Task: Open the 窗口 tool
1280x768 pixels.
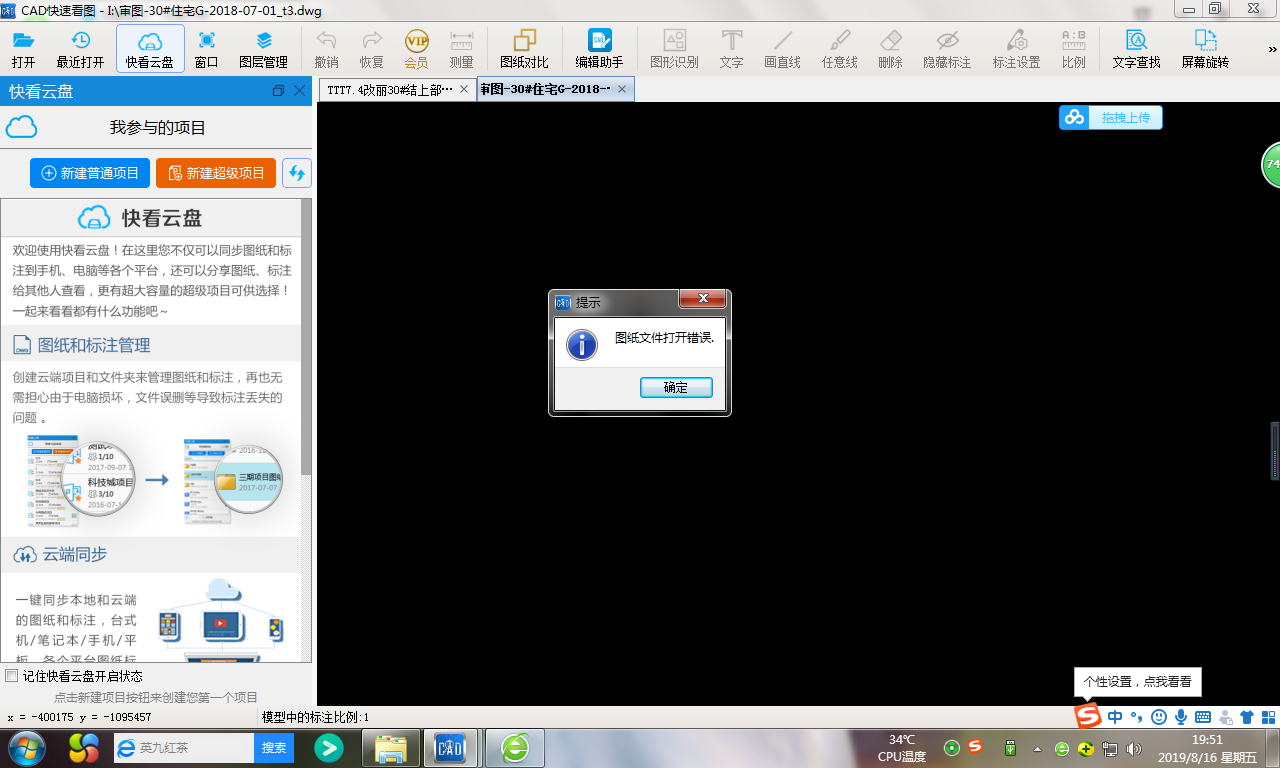Action: click(207, 49)
